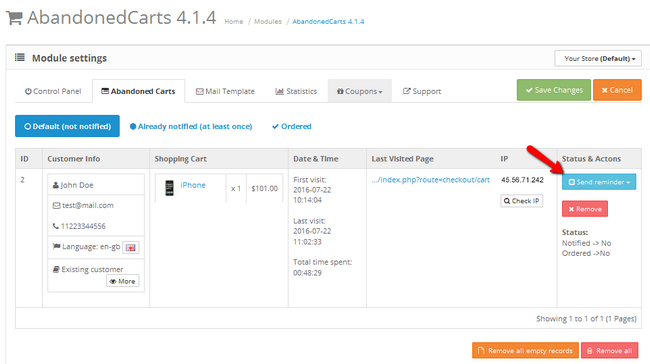Image resolution: width=650 pixels, height=364 pixels.
Task: Click the Check IP button
Action: [521, 201]
